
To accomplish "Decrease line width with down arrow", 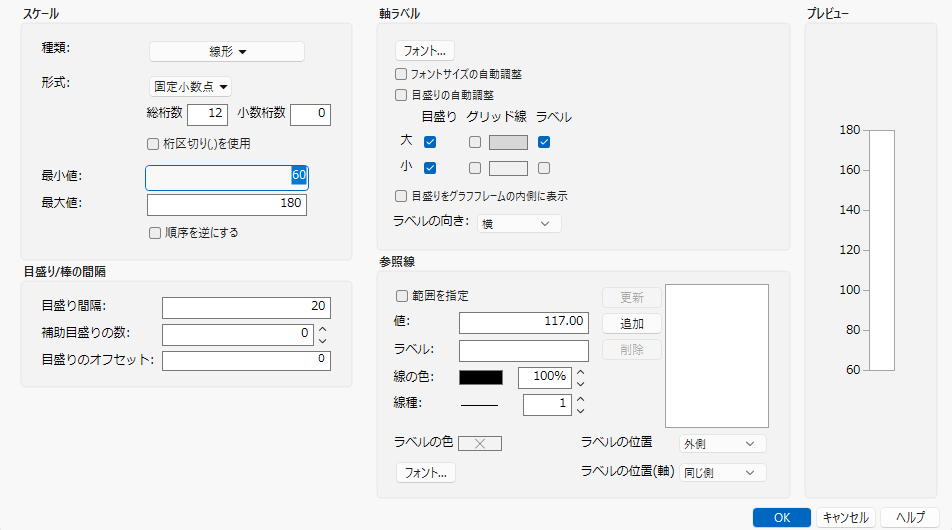I will point(580,411).
